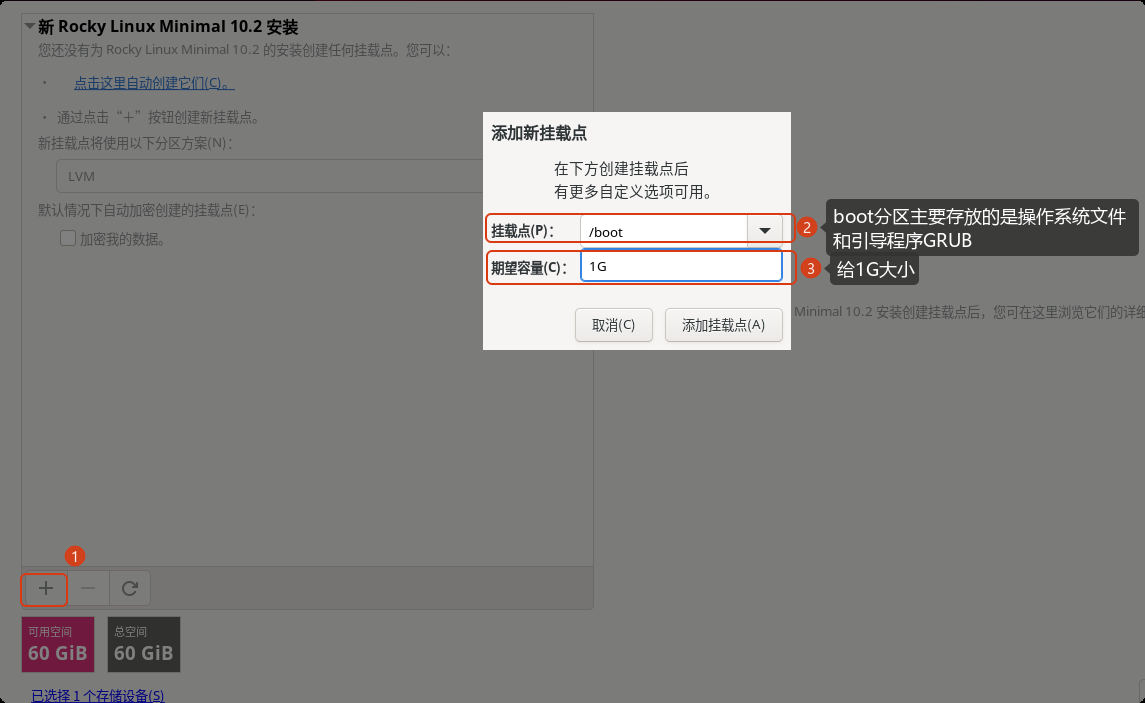The height and width of the screenshot is (703, 1145).
Task: Click the plus icon to add mount point
Action: [45, 588]
